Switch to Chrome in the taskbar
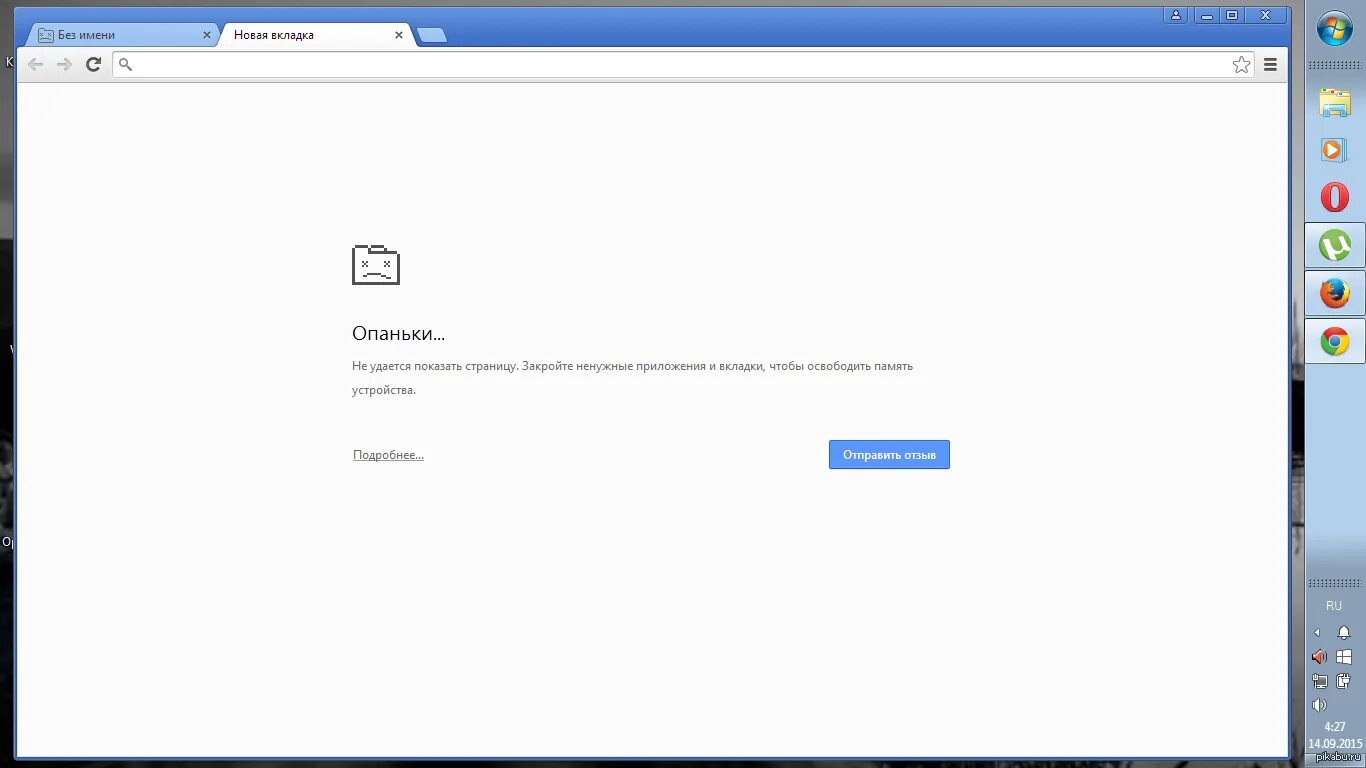 pos(1335,342)
